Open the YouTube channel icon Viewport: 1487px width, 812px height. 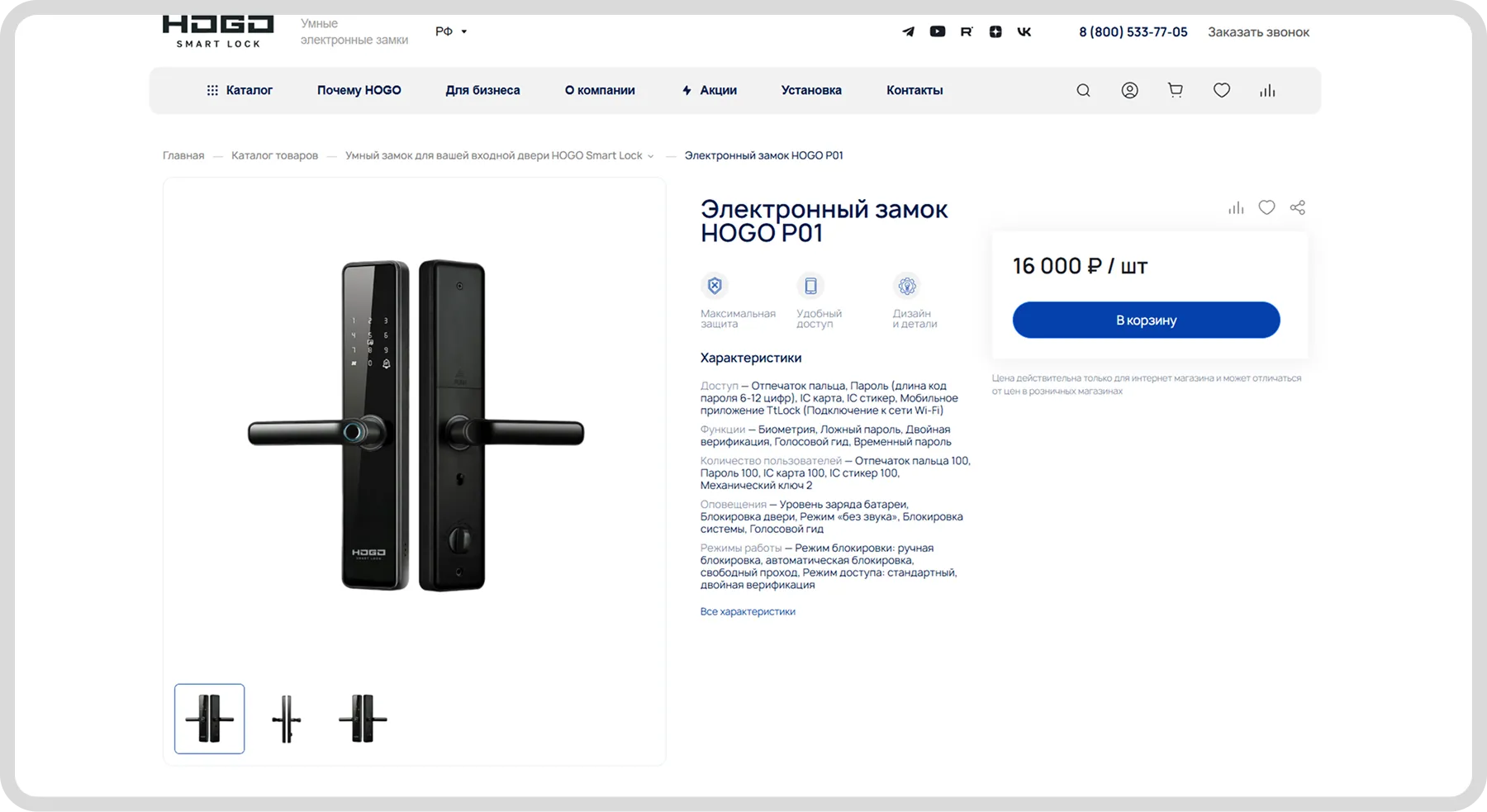(937, 31)
